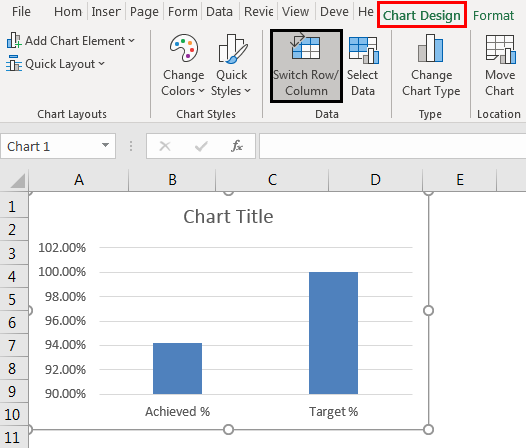Select row 4 header
Screen dimensions: 526x448
pos(14,276)
